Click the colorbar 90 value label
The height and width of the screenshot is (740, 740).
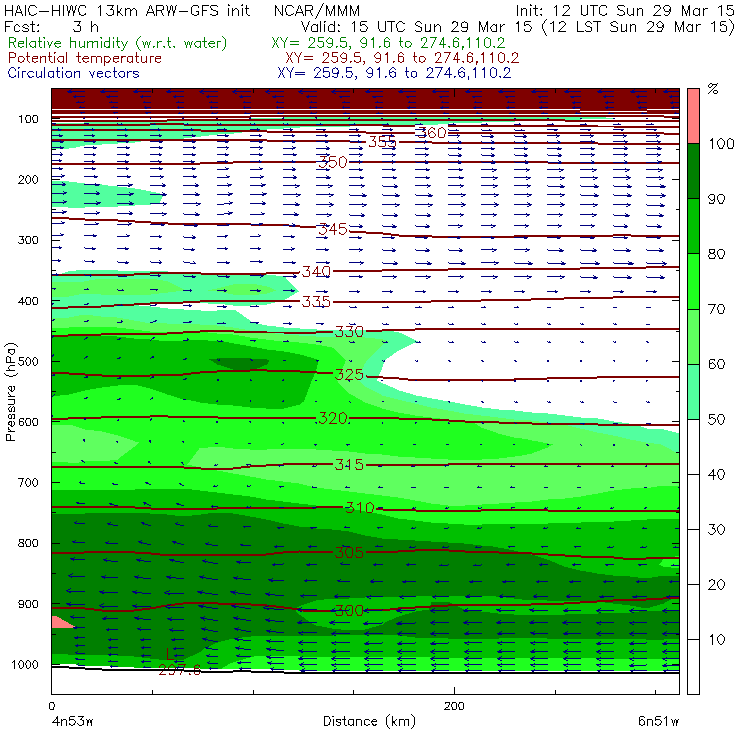pos(716,199)
